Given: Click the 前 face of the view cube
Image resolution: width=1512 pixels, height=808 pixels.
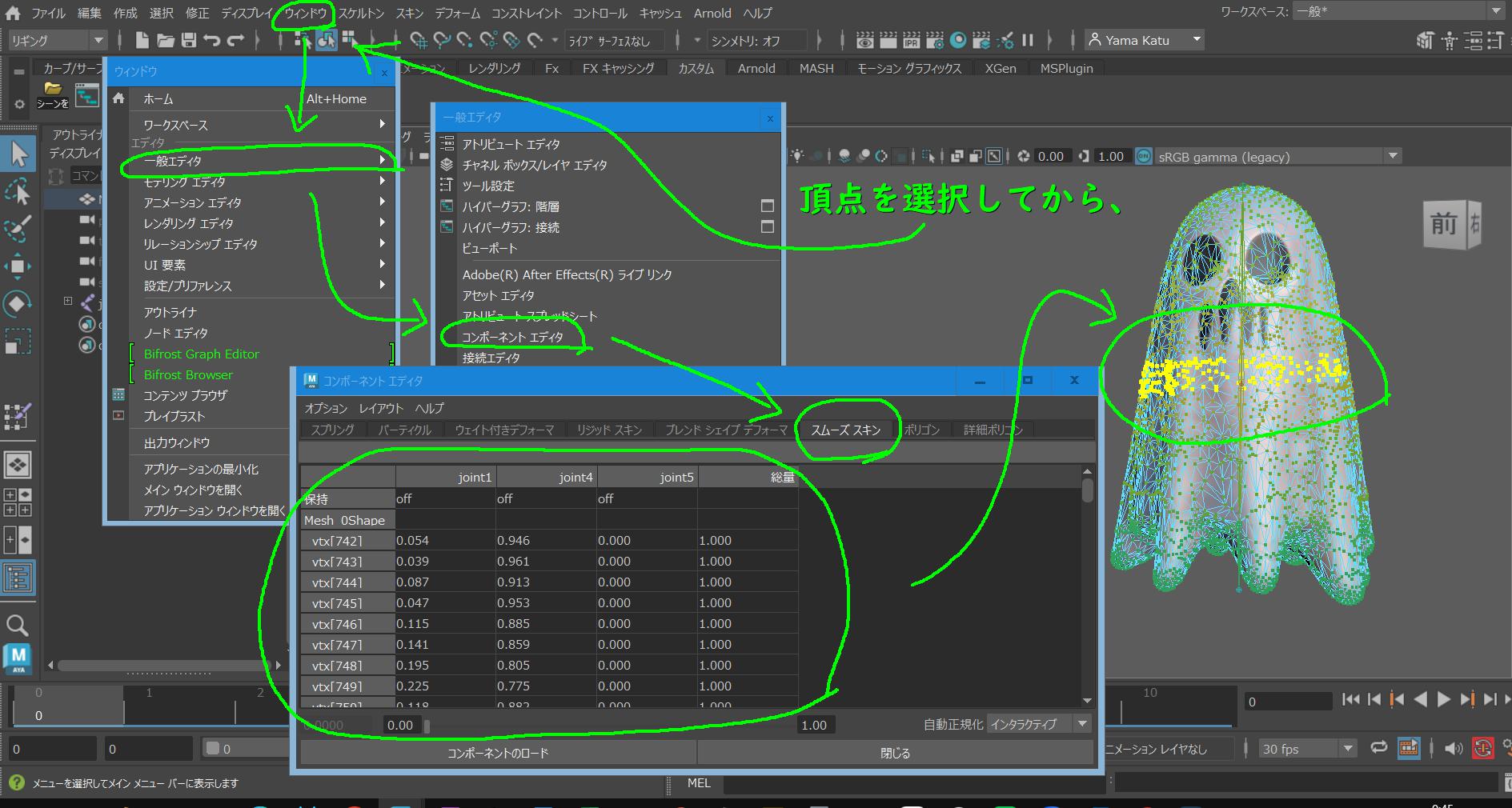Looking at the screenshot, I should [1443, 224].
